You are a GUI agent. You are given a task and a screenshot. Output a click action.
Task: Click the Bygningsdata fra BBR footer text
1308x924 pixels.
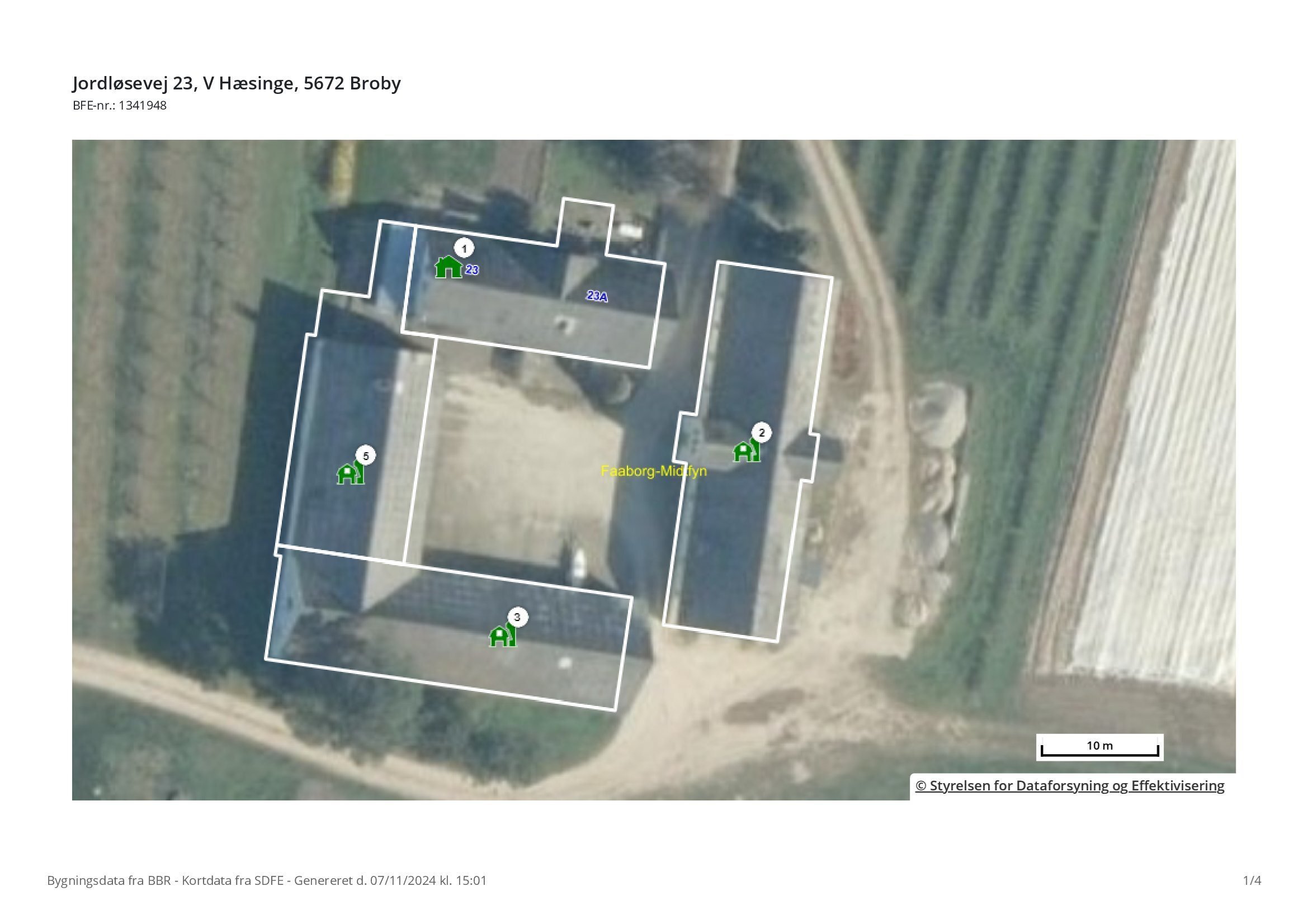pos(267,881)
